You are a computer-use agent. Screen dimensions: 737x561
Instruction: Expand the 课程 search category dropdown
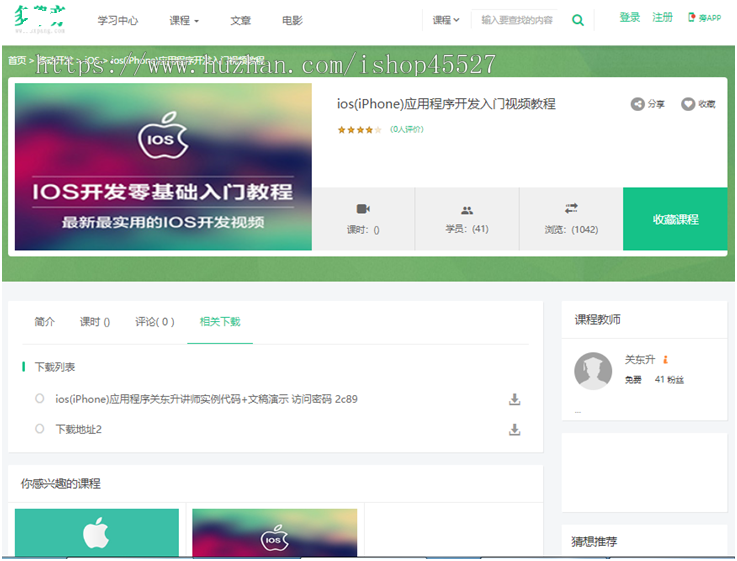click(446, 20)
